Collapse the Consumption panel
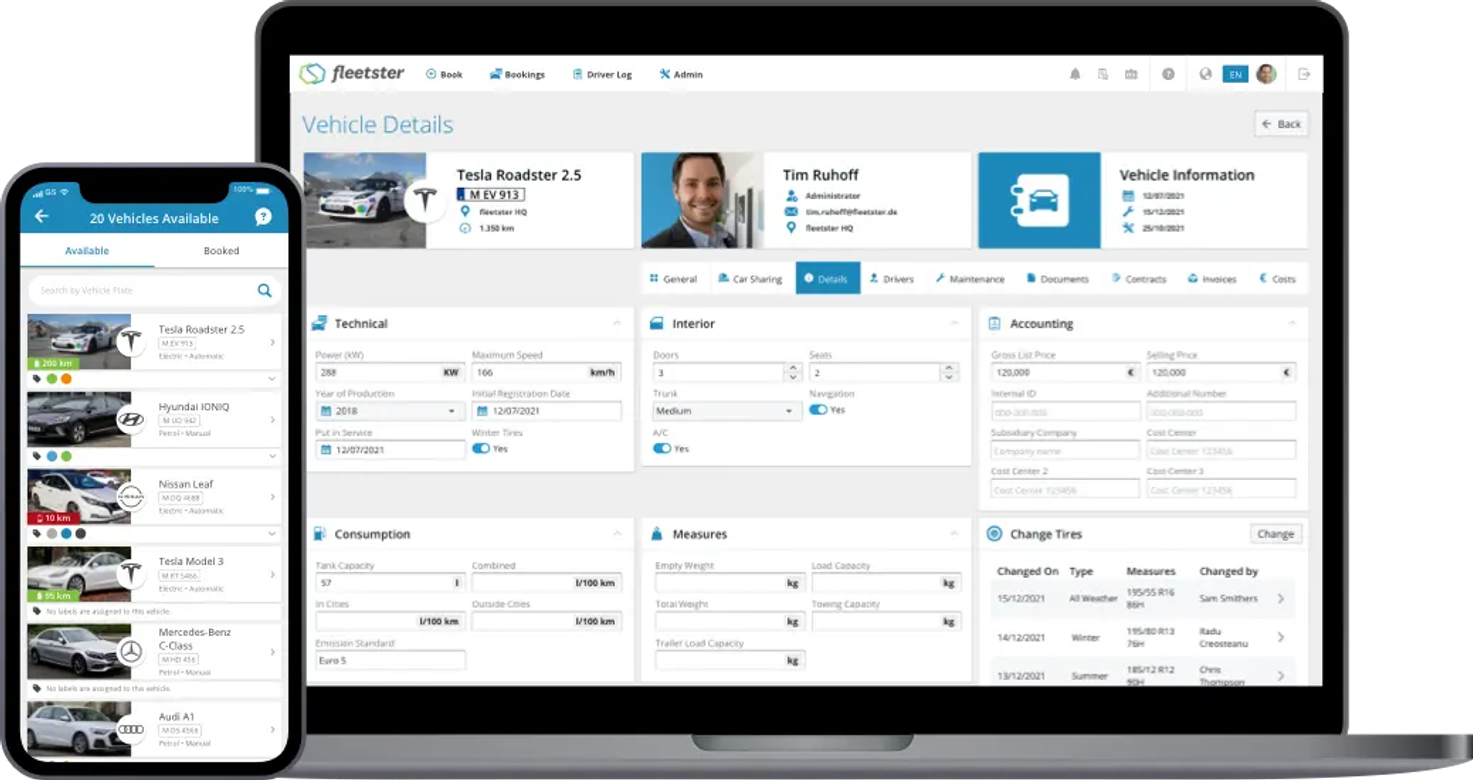The image size is (1473, 780). [x=617, y=534]
